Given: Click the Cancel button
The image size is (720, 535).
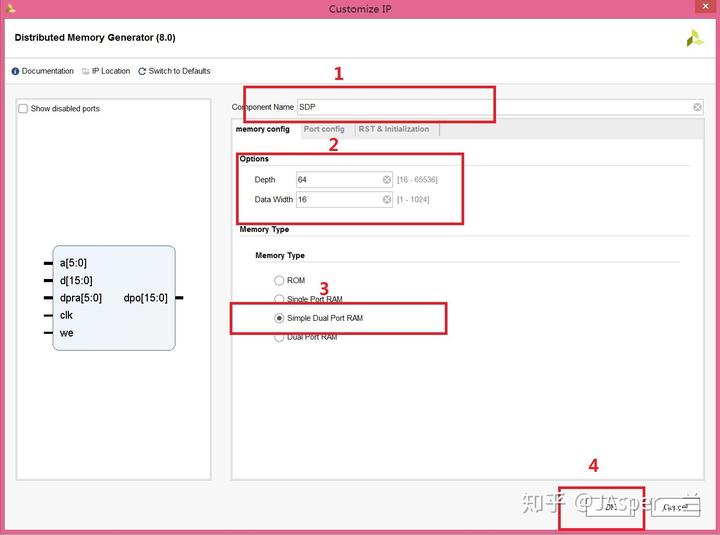Looking at the screenshot, I should pyautogui.click(x=675, y=507).
